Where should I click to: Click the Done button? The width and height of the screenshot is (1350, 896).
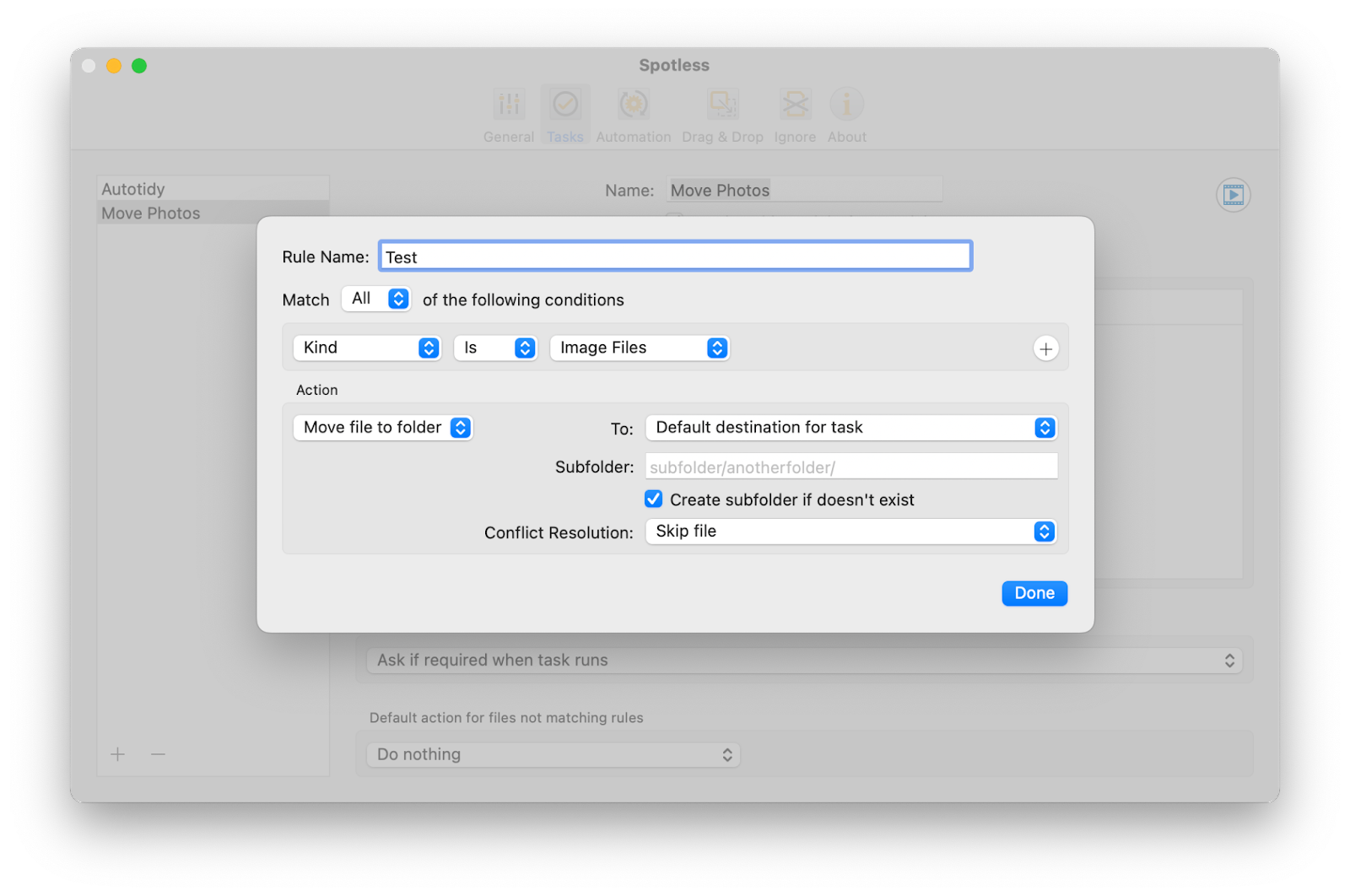1034,593
